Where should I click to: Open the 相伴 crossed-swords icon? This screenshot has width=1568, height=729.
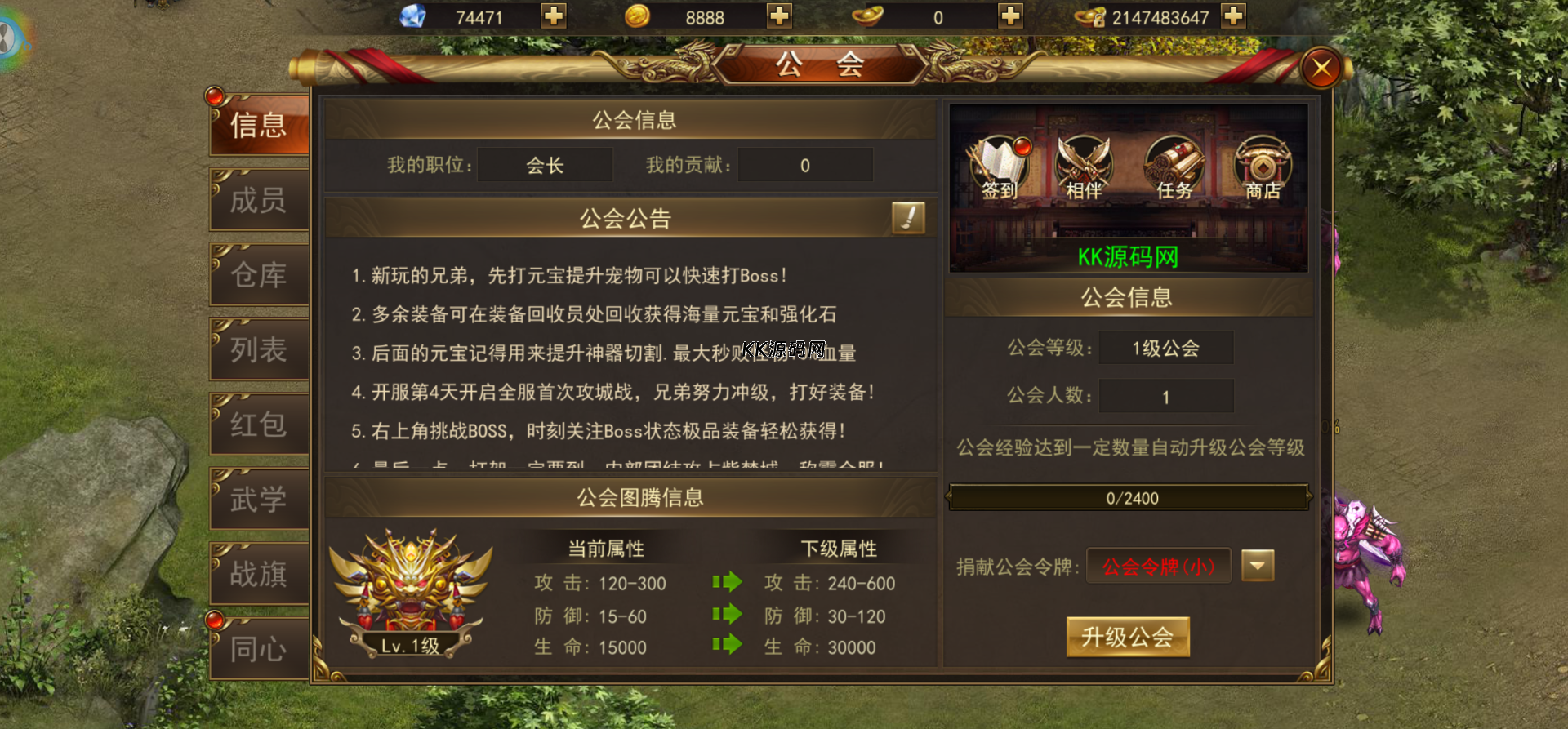coord(1084,169)
